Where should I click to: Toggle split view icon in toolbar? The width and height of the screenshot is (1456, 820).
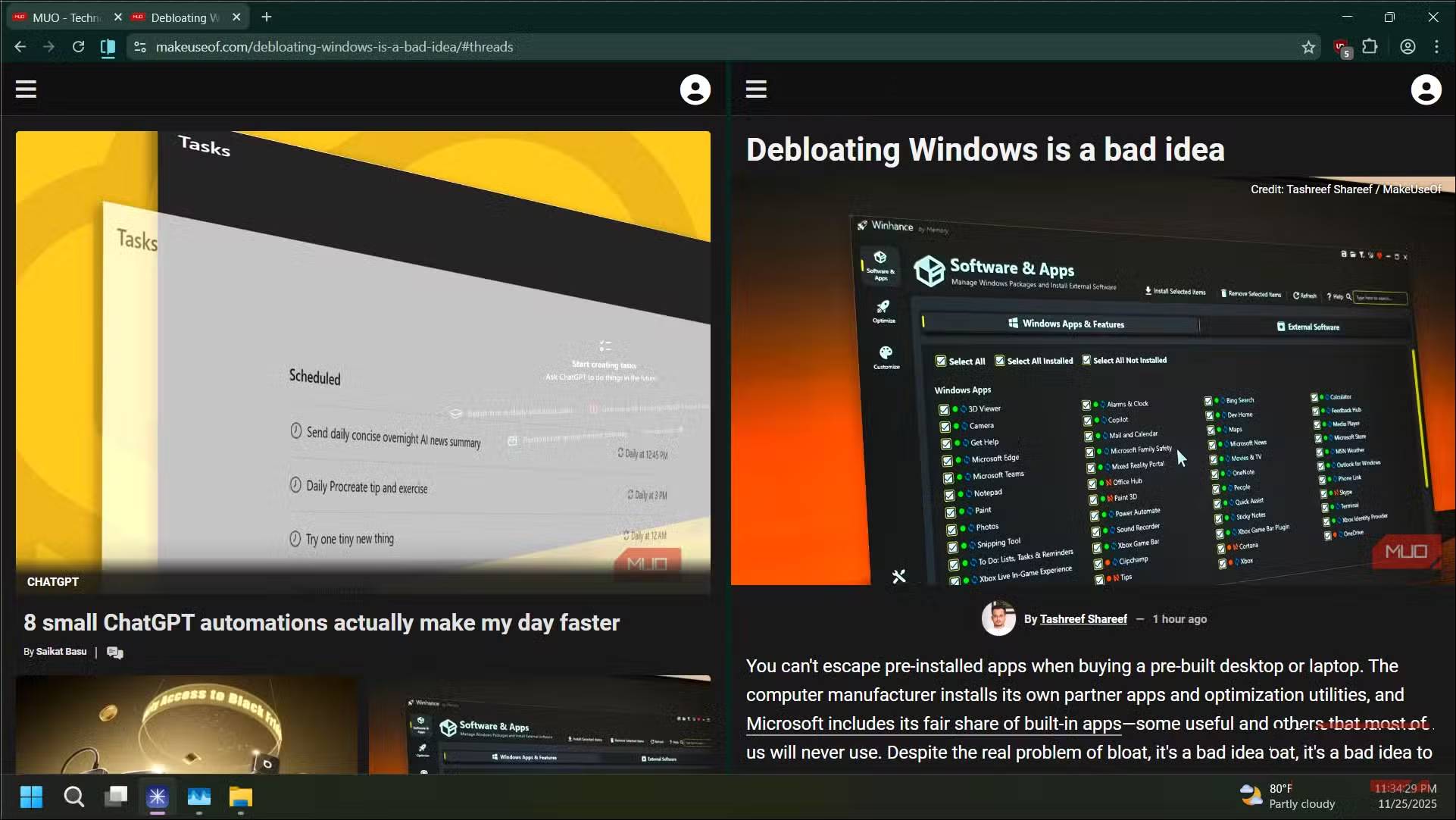pyautogui.click(x=108, y=48)
